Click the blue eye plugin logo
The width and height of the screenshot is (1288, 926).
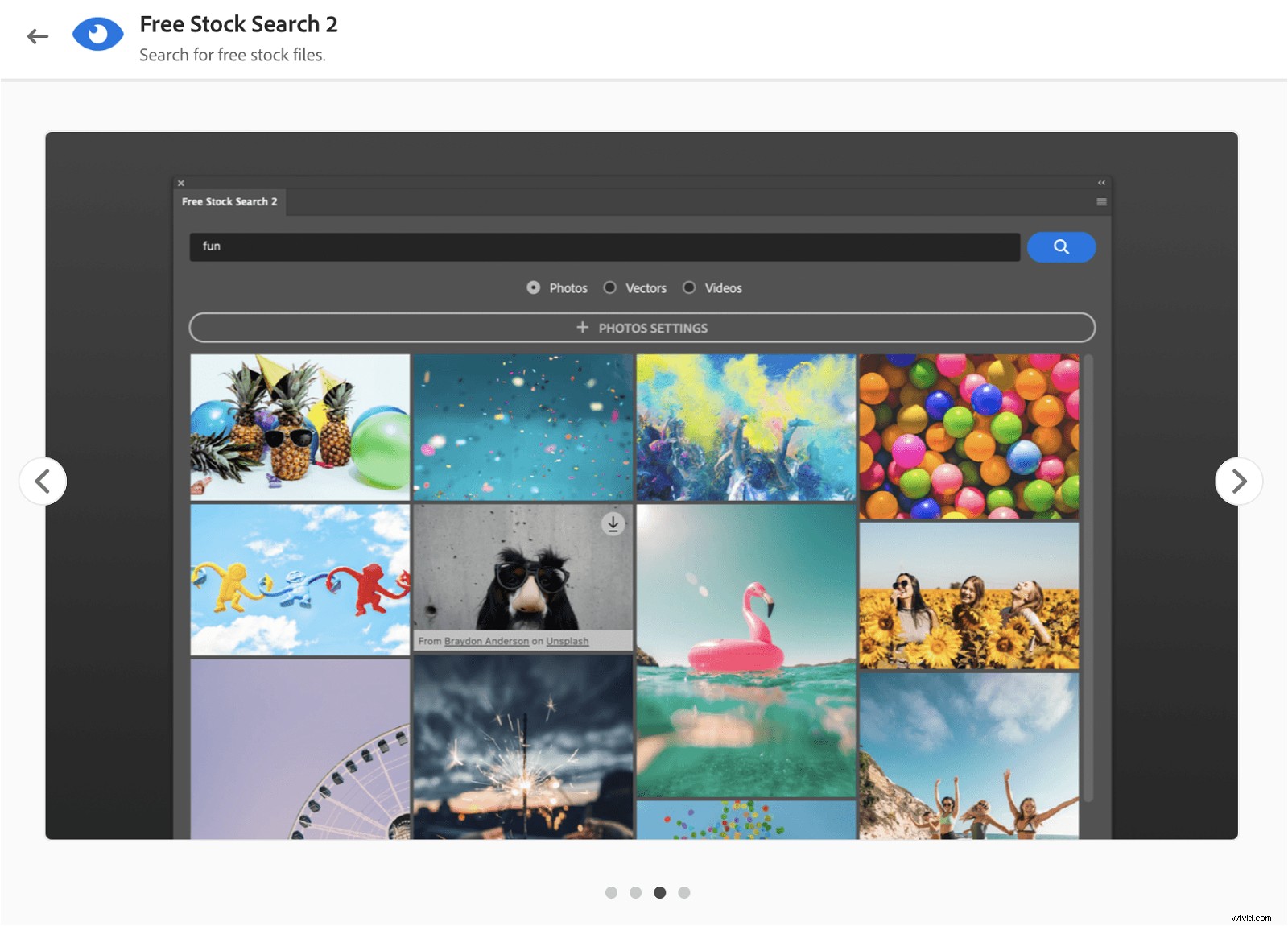[97, 34]
